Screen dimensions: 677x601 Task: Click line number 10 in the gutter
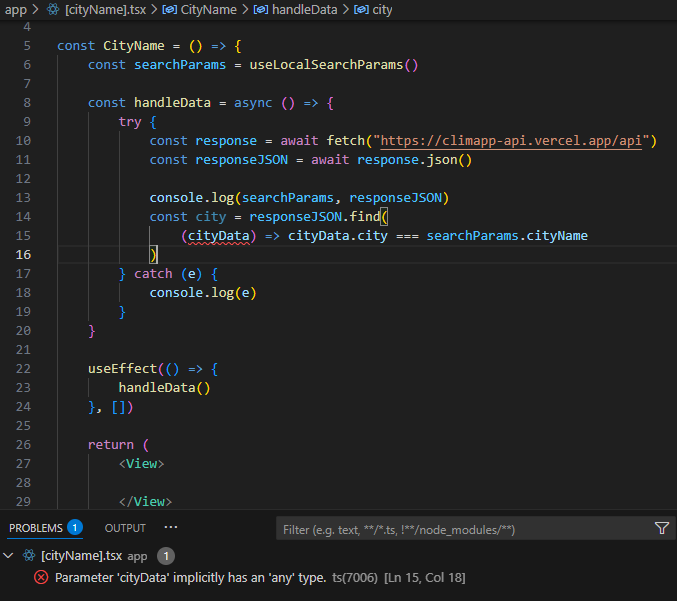pyautogui.click(x=23, y=141)
